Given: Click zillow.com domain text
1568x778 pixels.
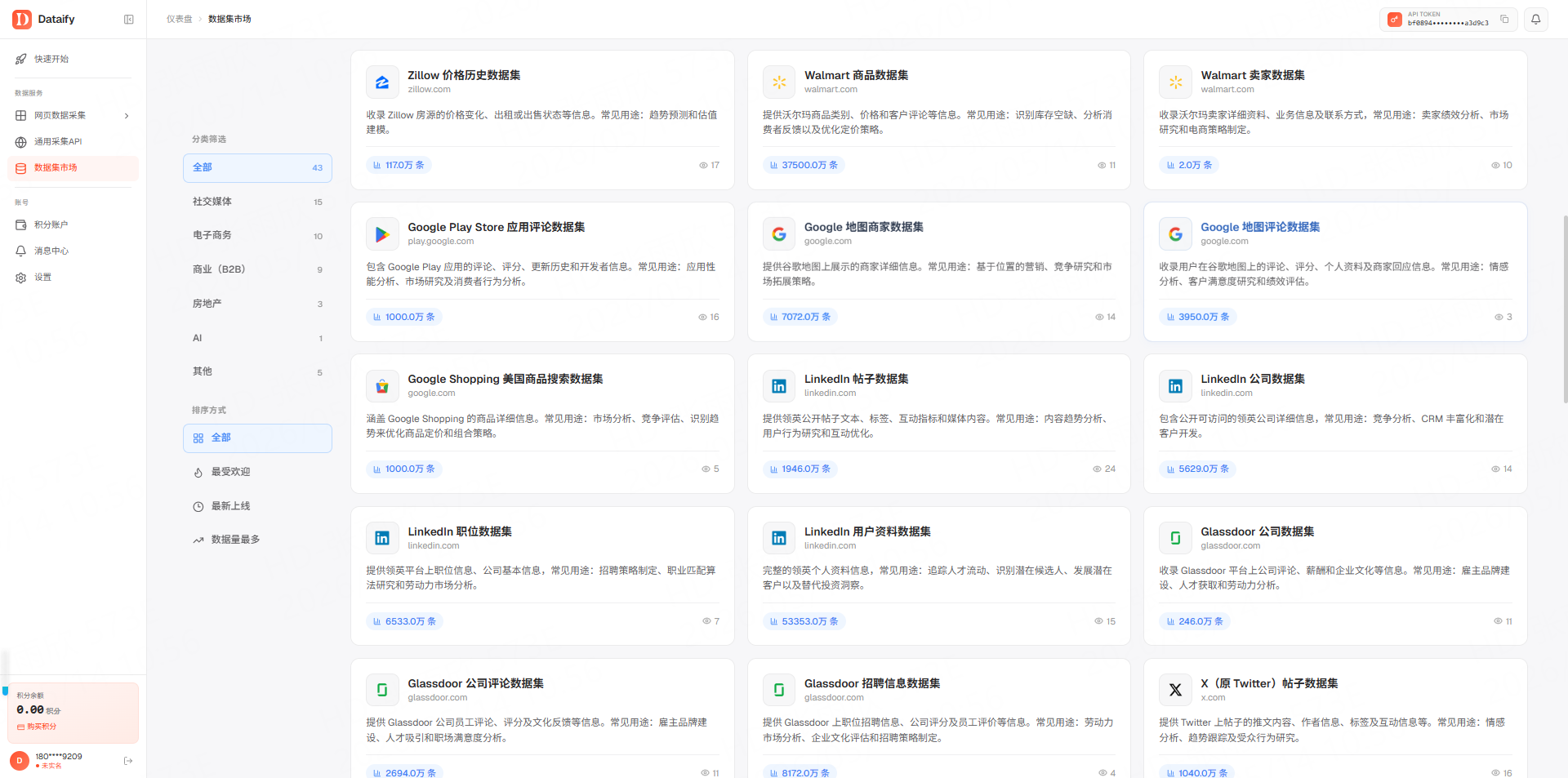Looking at the screenshot, I should 429,90.
